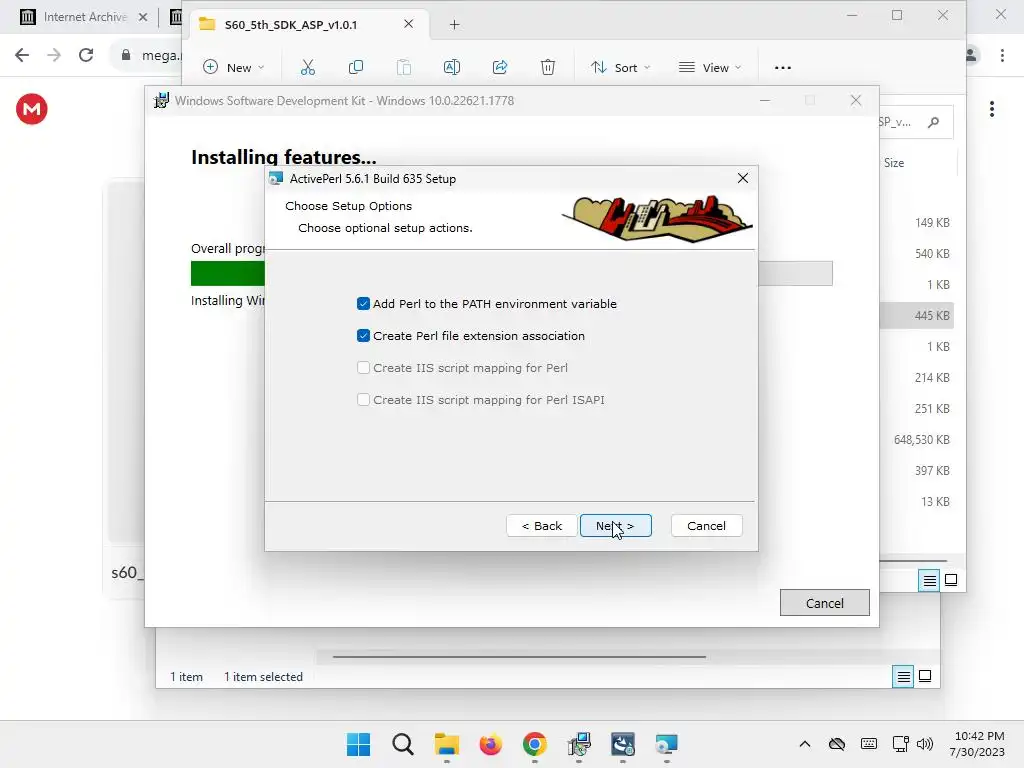
Task: Open MEGA page three-dot options menu
Action: 991,109
